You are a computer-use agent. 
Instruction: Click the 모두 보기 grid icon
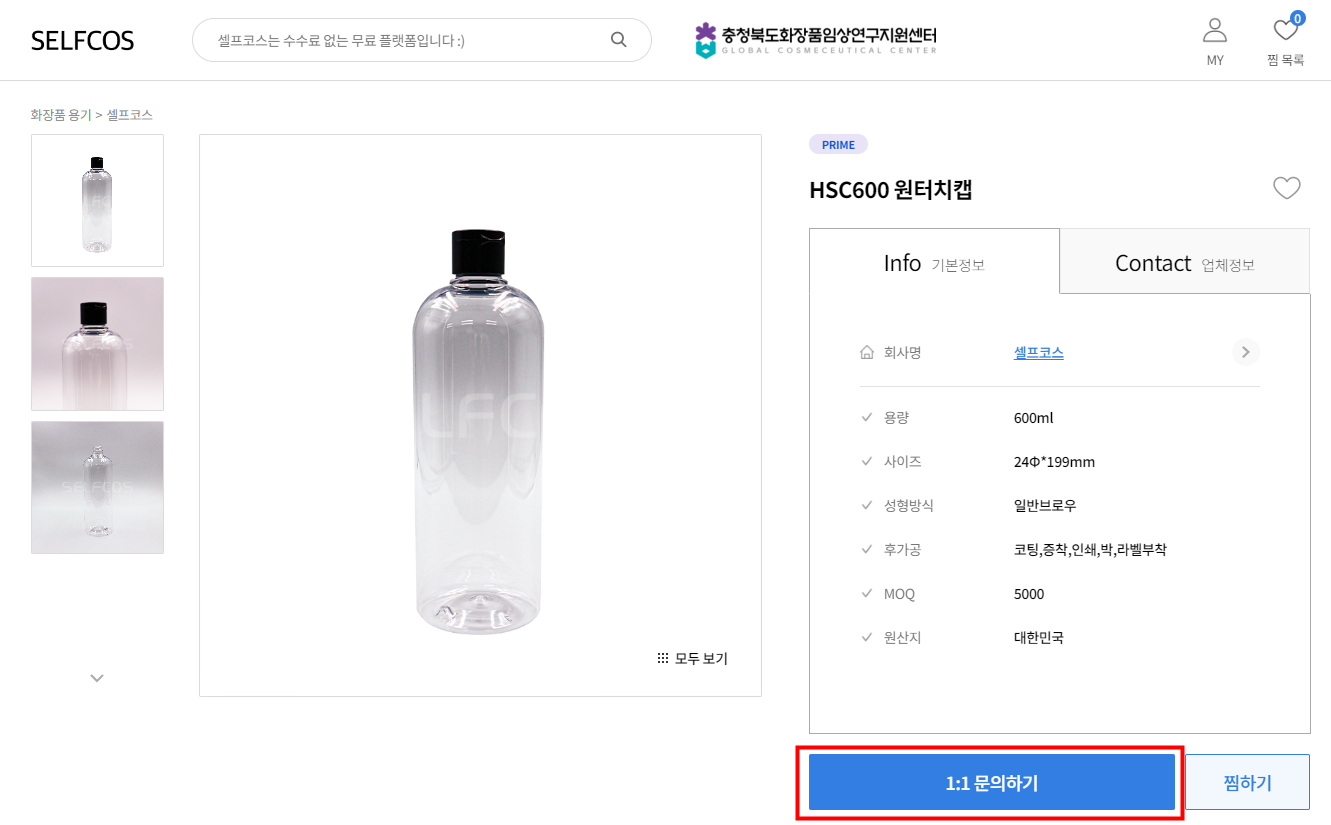pos(662,658)
